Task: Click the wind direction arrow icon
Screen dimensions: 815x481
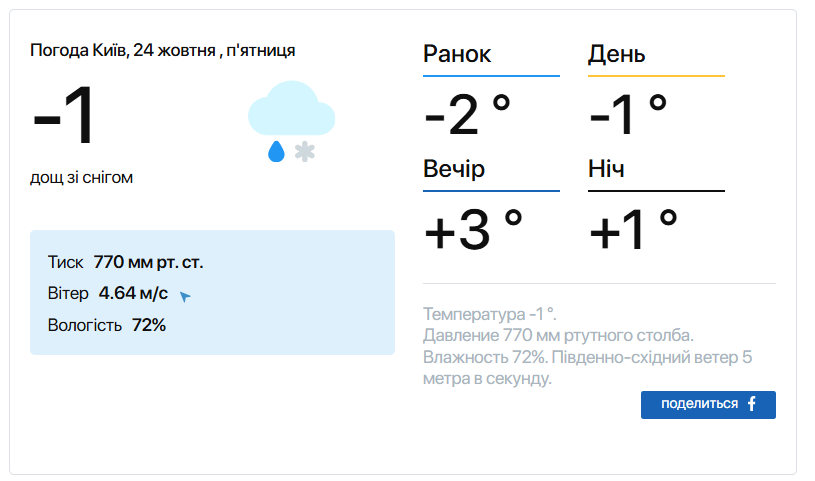Action: pyautogui.click(x=184, y=296)
